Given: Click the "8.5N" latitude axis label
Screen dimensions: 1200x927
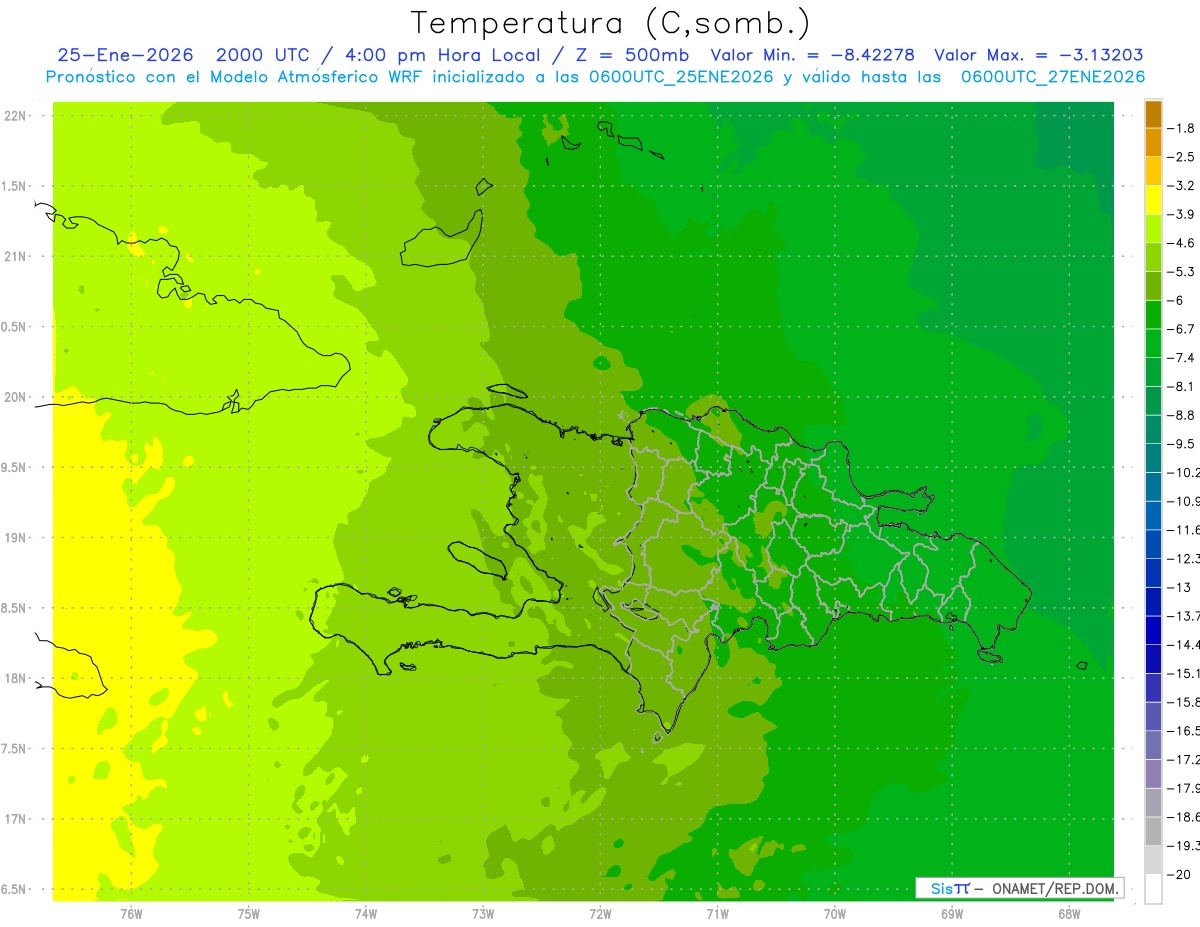Looking at the screenshot, I should point(14,608).
